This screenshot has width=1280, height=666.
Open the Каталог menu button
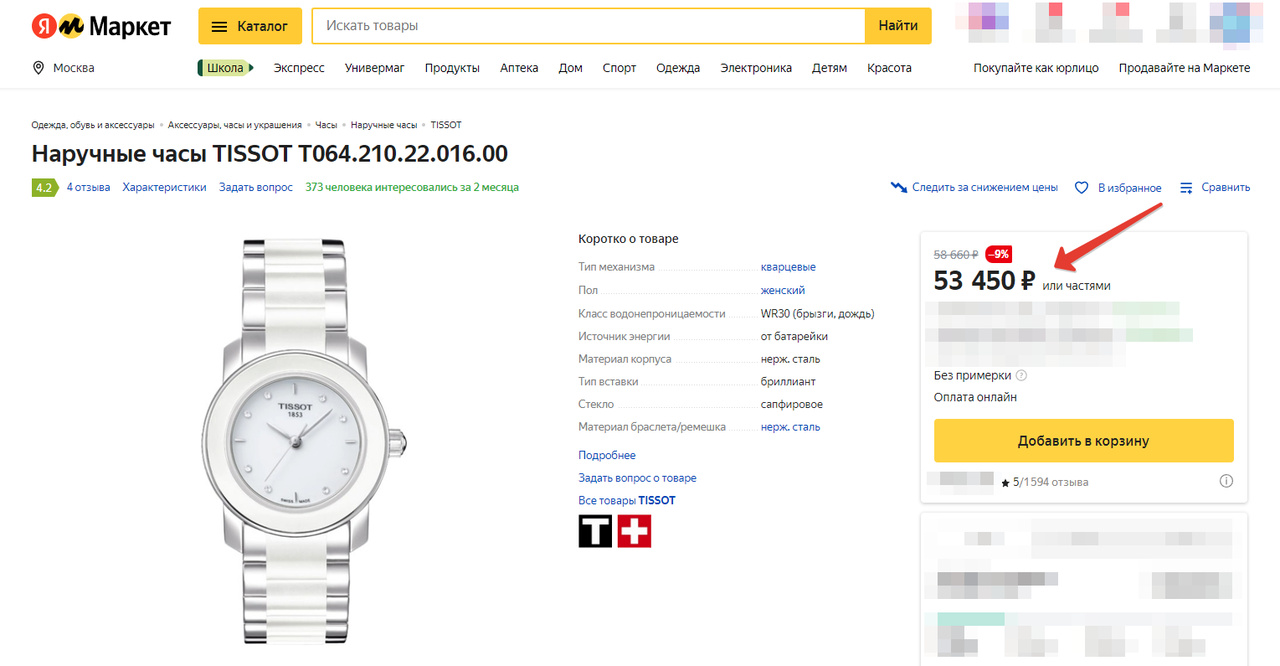[249, 26]
